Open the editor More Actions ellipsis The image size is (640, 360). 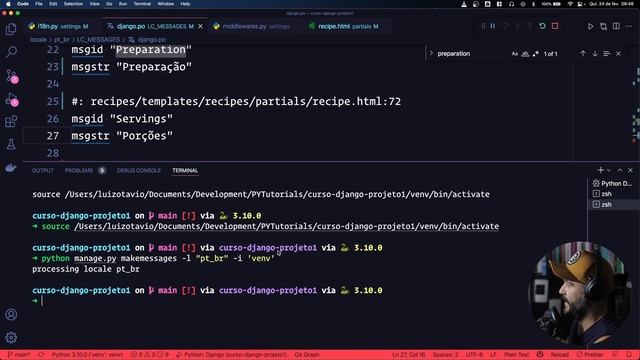(x=629, y=27)
